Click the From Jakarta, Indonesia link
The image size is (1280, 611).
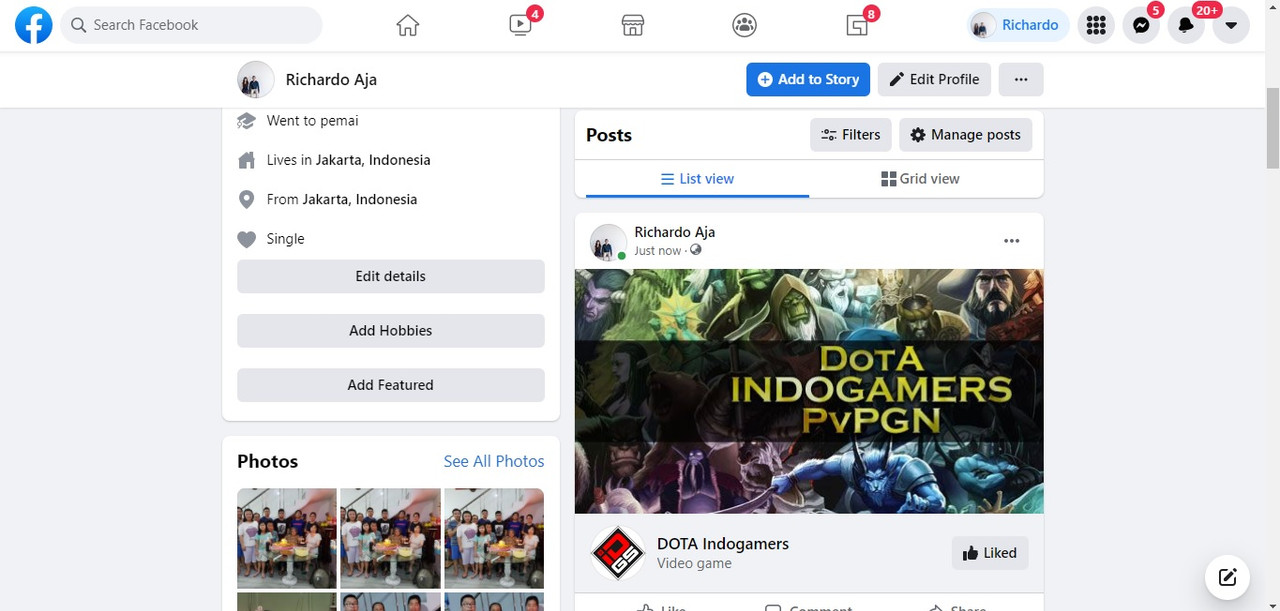coord(360,199)
